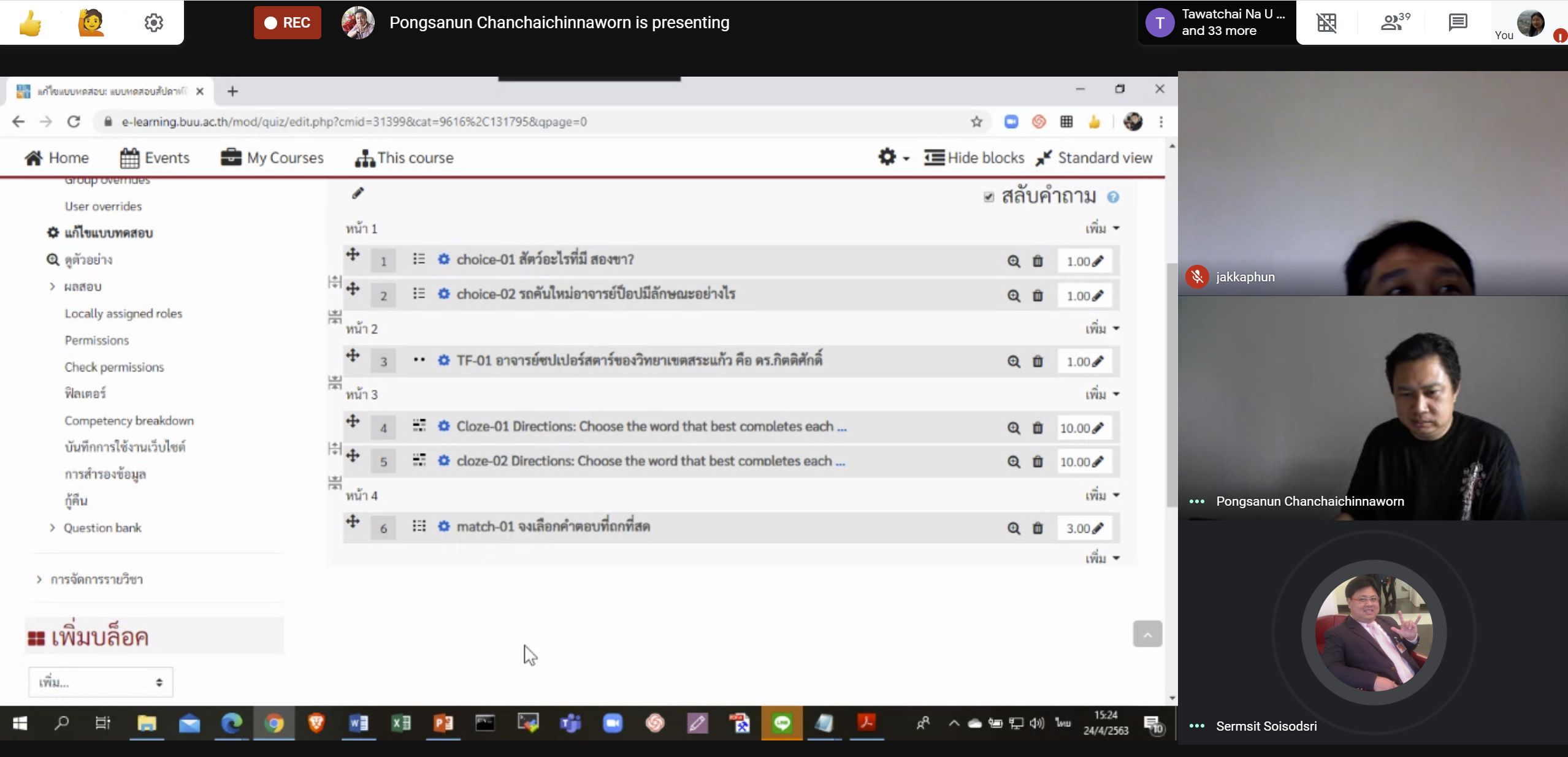The height and width of the screenshot is (757, 1568).
Task: Click the pencil icon to edit the quiz heading
Action: click(358, 193)
